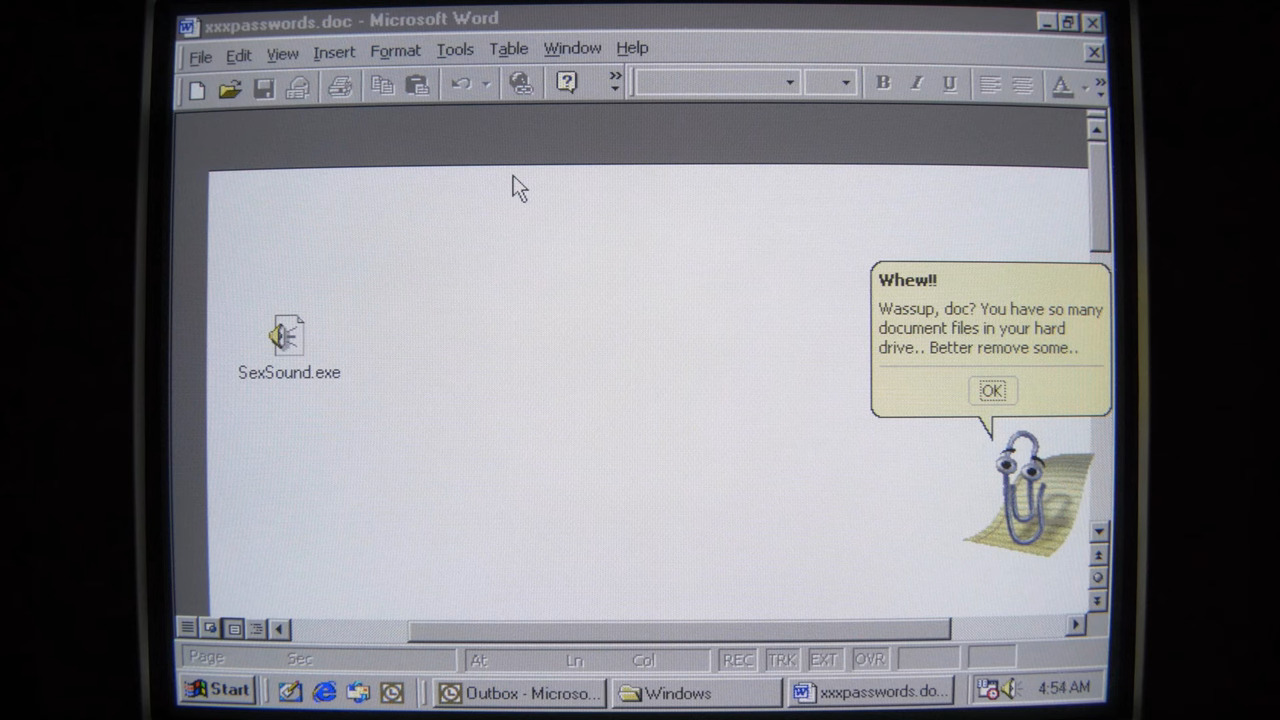Screen dimensions: 1280x720
Task: Click the first Quick Launch icon beside Start
Action: (290, 692)
